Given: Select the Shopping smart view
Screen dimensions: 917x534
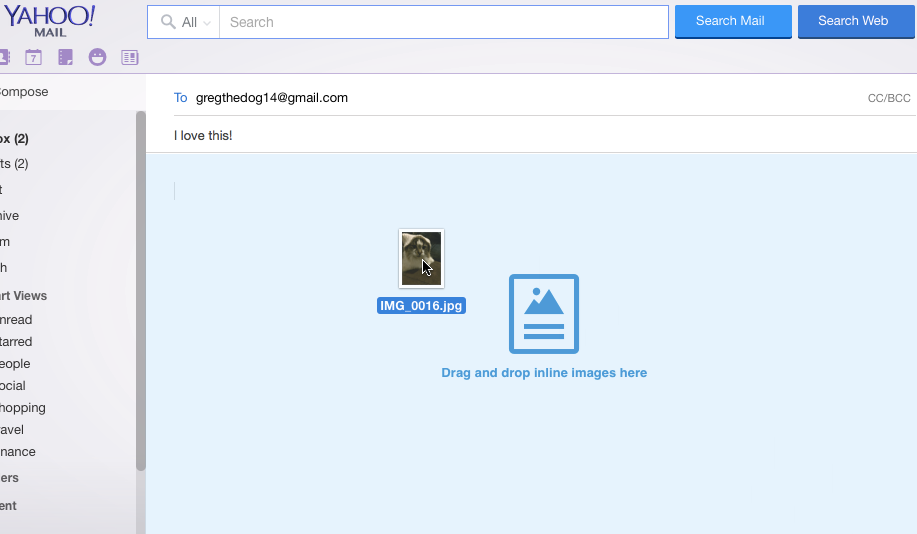Looking at the screenshot, I should coord(22,407).
